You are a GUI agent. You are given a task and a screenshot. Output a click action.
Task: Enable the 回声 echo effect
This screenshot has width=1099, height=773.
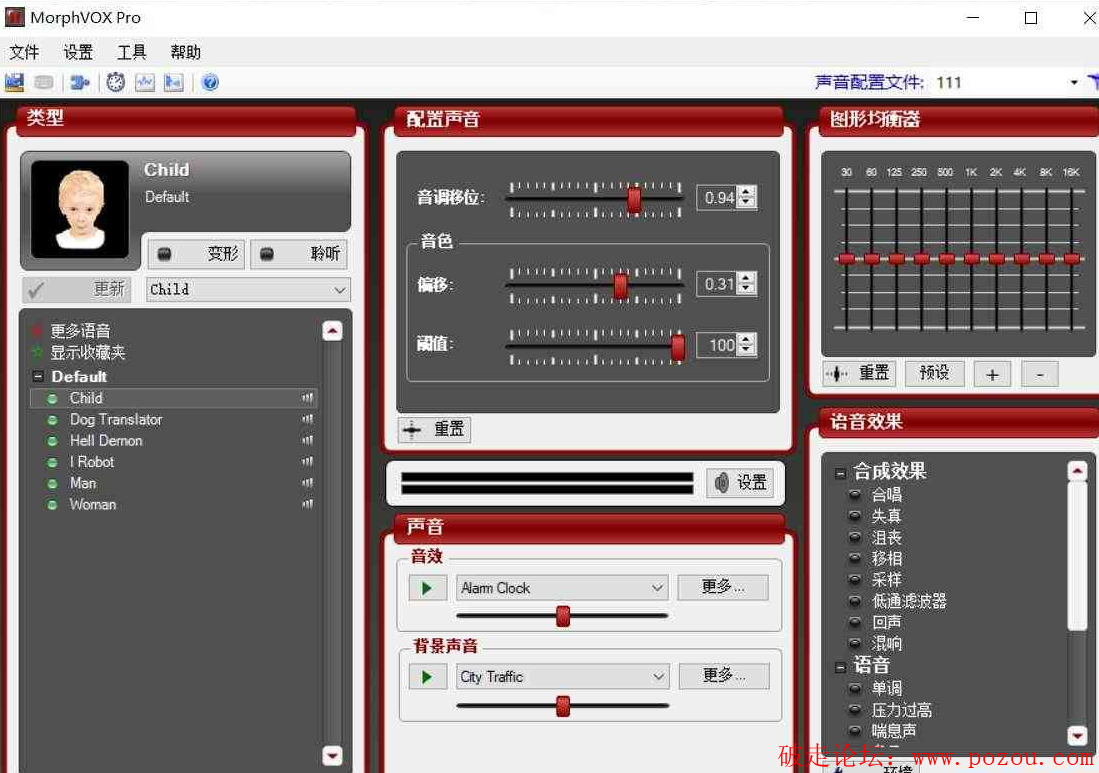click(854, 622)
